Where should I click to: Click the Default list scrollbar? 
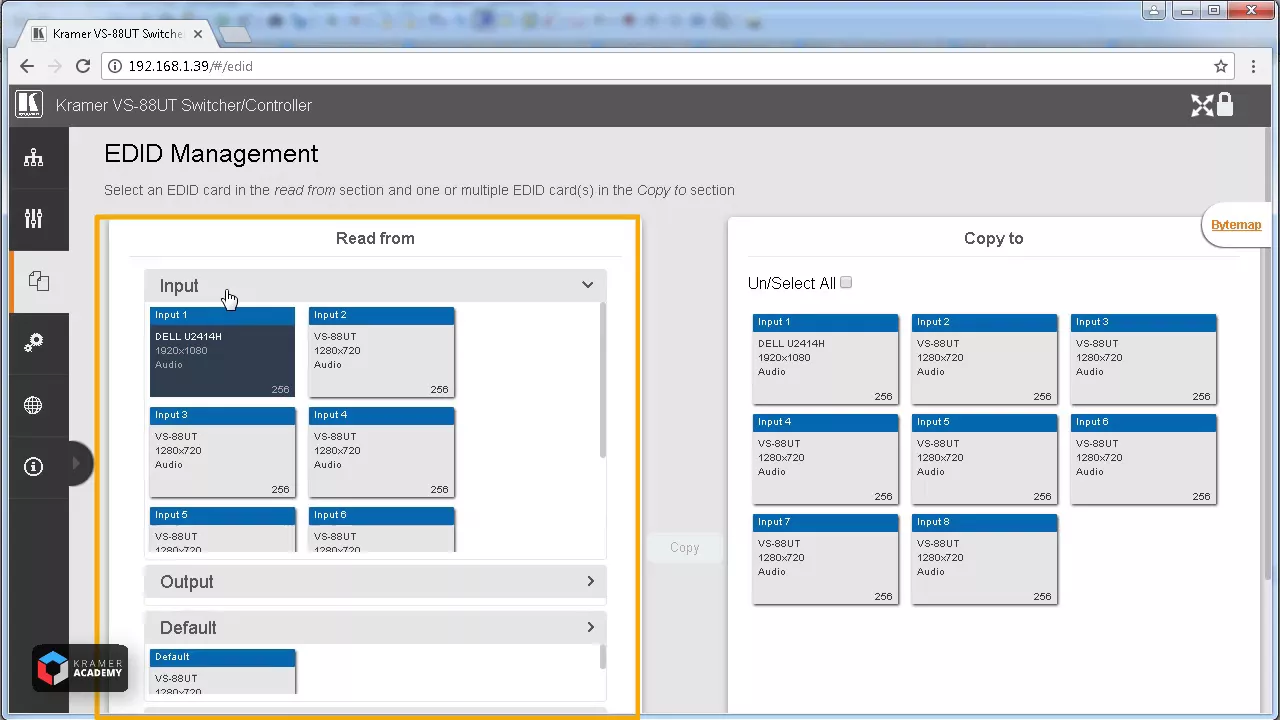coord(602,657)
